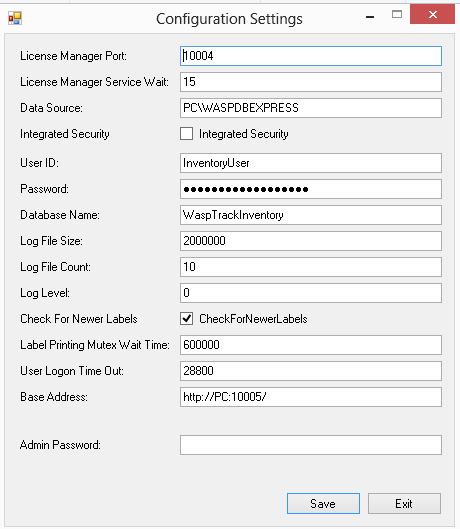The width and height of the screenshot is (460, 529).
Task: Select the License Manager Service Wait field
Action: pos(310,82)
